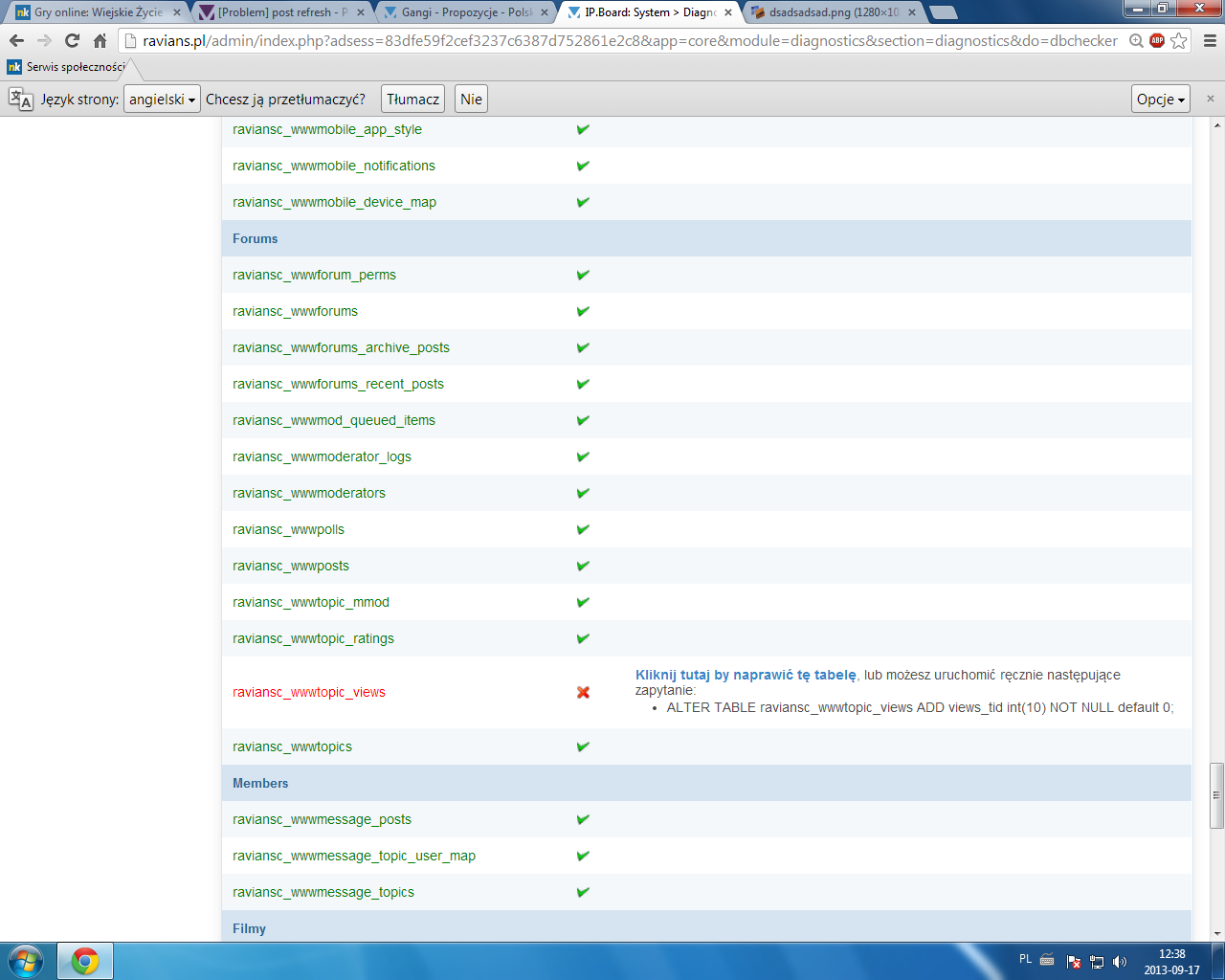Open the dsadsadsad.png tab
This screenshot has width=1225, height=980.
click(833, 12)
